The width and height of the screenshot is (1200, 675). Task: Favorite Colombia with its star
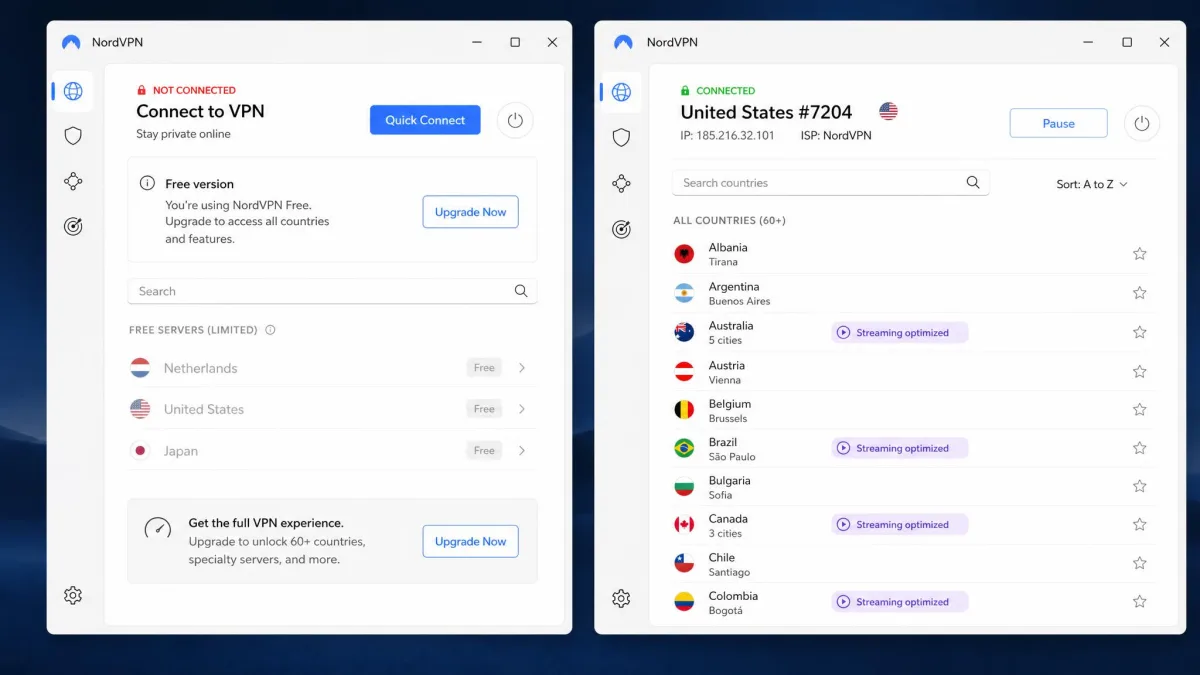(x=1139, y=601)
